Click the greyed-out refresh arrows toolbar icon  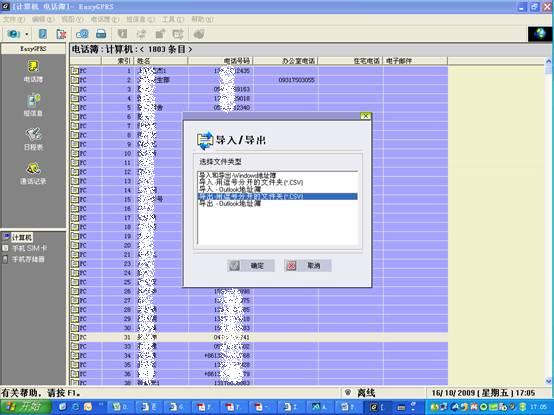141,34
